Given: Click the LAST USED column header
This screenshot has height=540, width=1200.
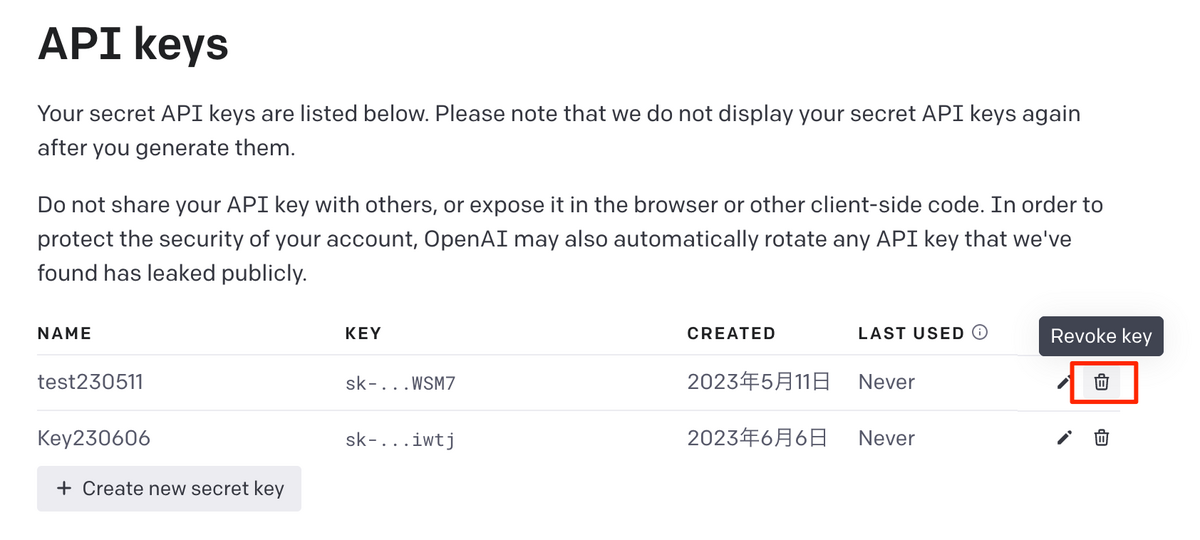Looking at the screenshot, I should (911, 333).
